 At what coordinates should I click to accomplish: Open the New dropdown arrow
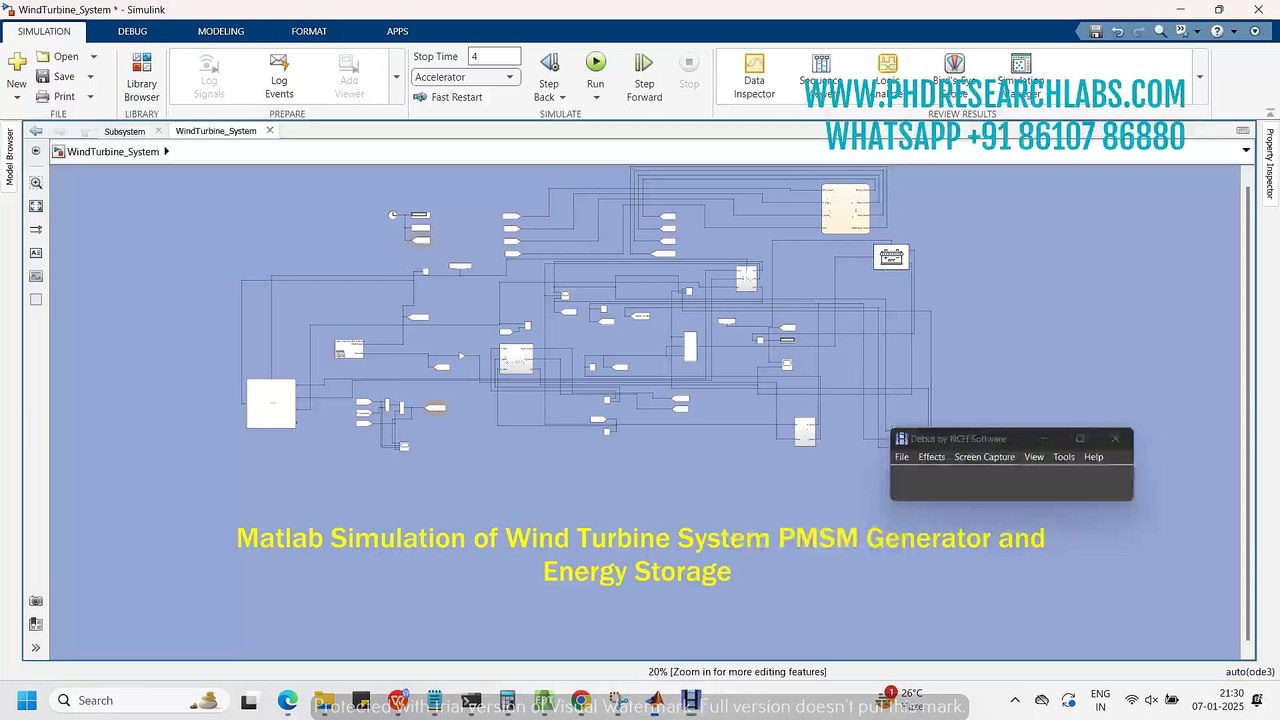click(17, 98)
